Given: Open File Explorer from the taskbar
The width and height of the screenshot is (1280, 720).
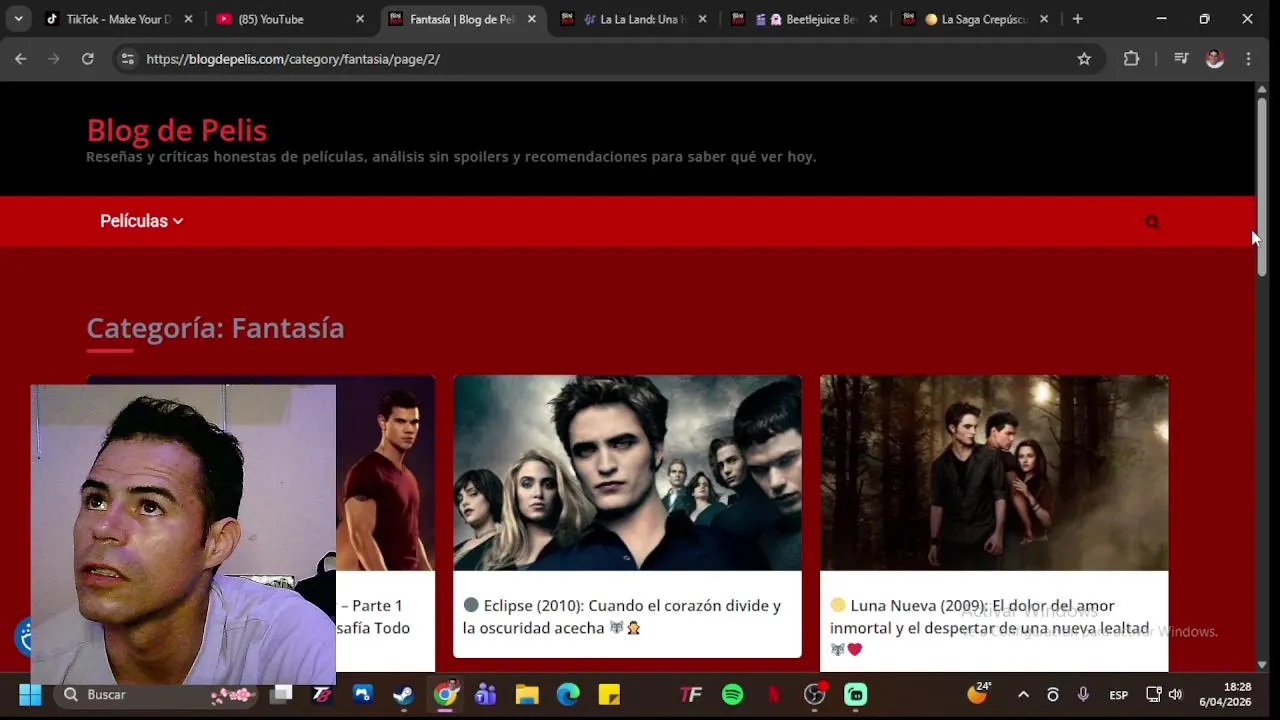Looking at the screenshot, I should coord(527,694).
